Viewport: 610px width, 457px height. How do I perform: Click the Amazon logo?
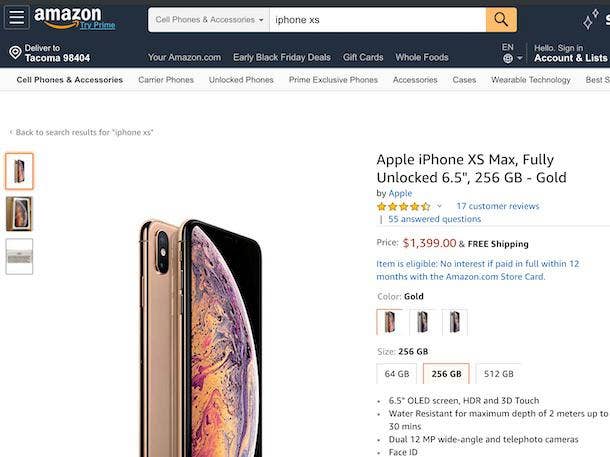click(x=67, y=17)
